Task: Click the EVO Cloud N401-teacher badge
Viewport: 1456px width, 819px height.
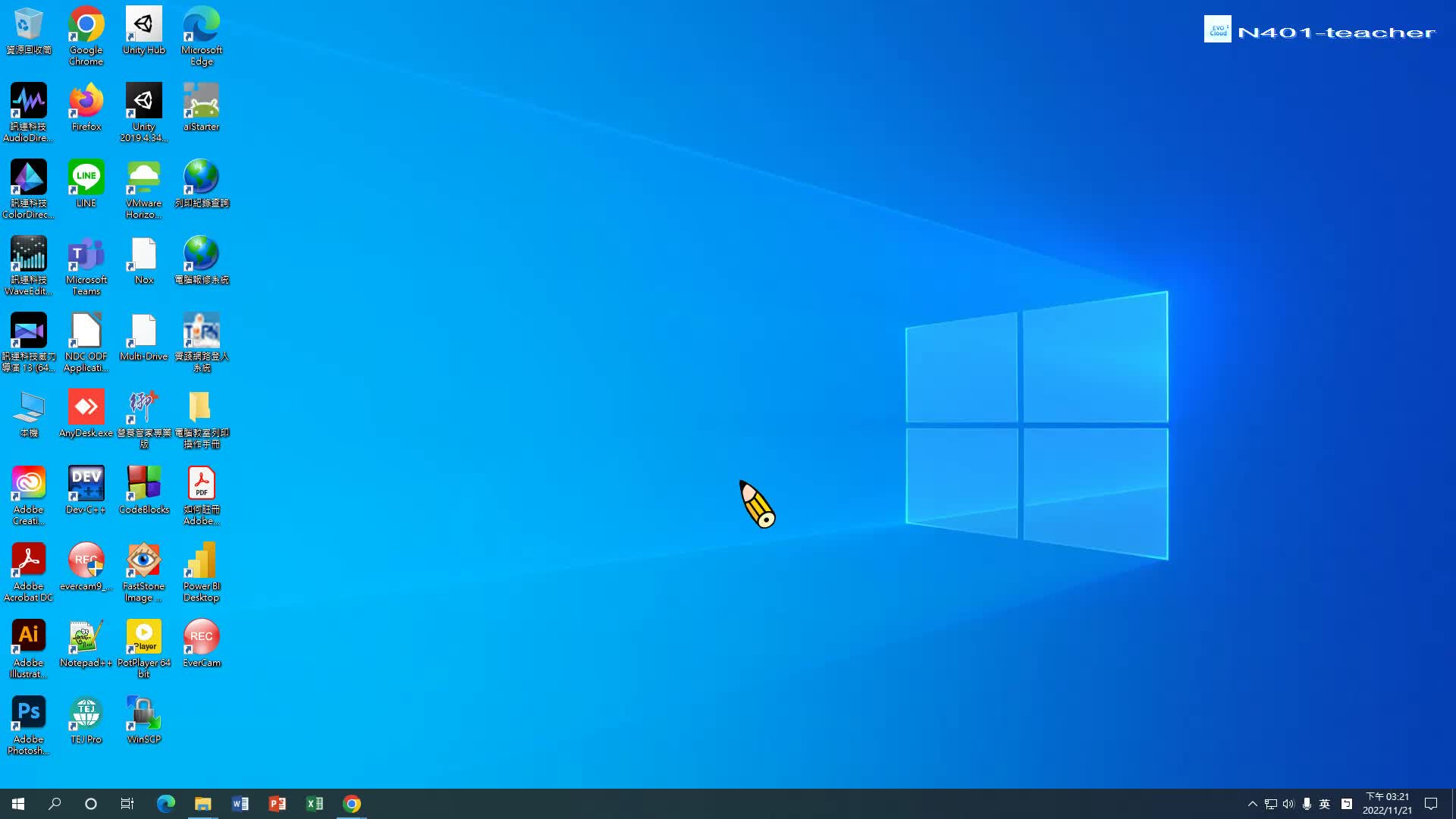Action: pyautogui.click(x=1320, y=30)
